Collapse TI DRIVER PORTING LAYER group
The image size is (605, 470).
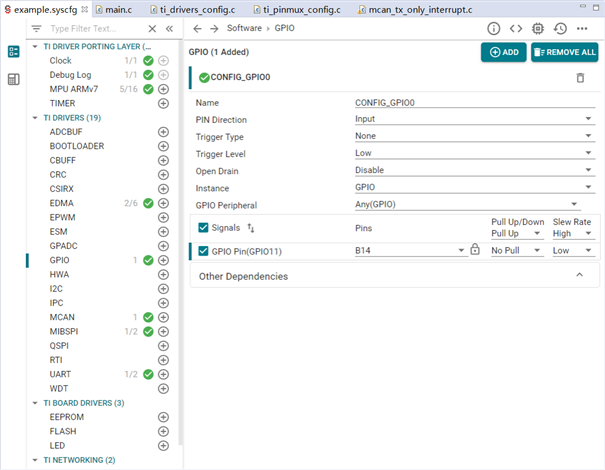click(35, 46)
